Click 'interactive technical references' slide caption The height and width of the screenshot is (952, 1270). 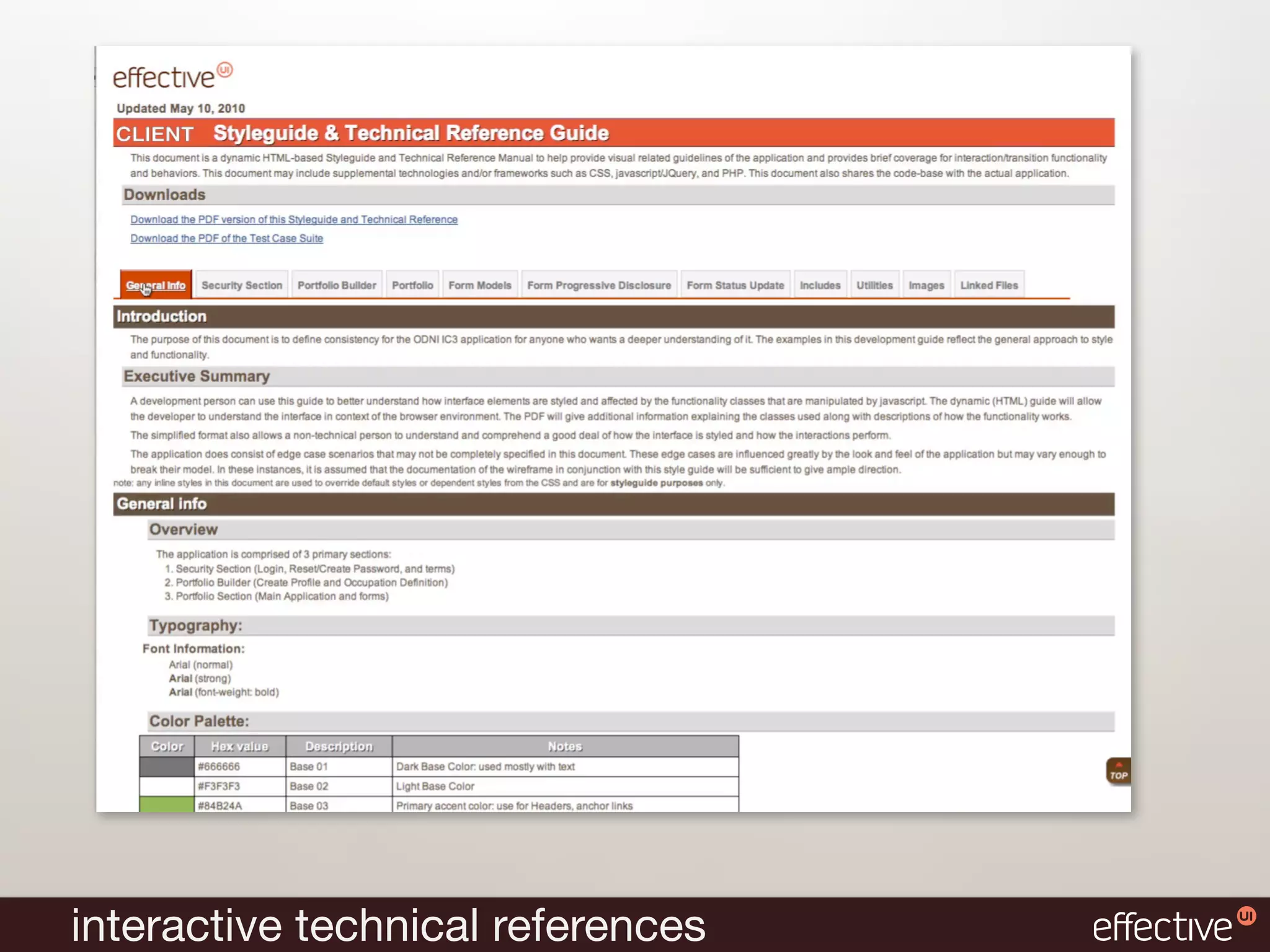[389, 925]
